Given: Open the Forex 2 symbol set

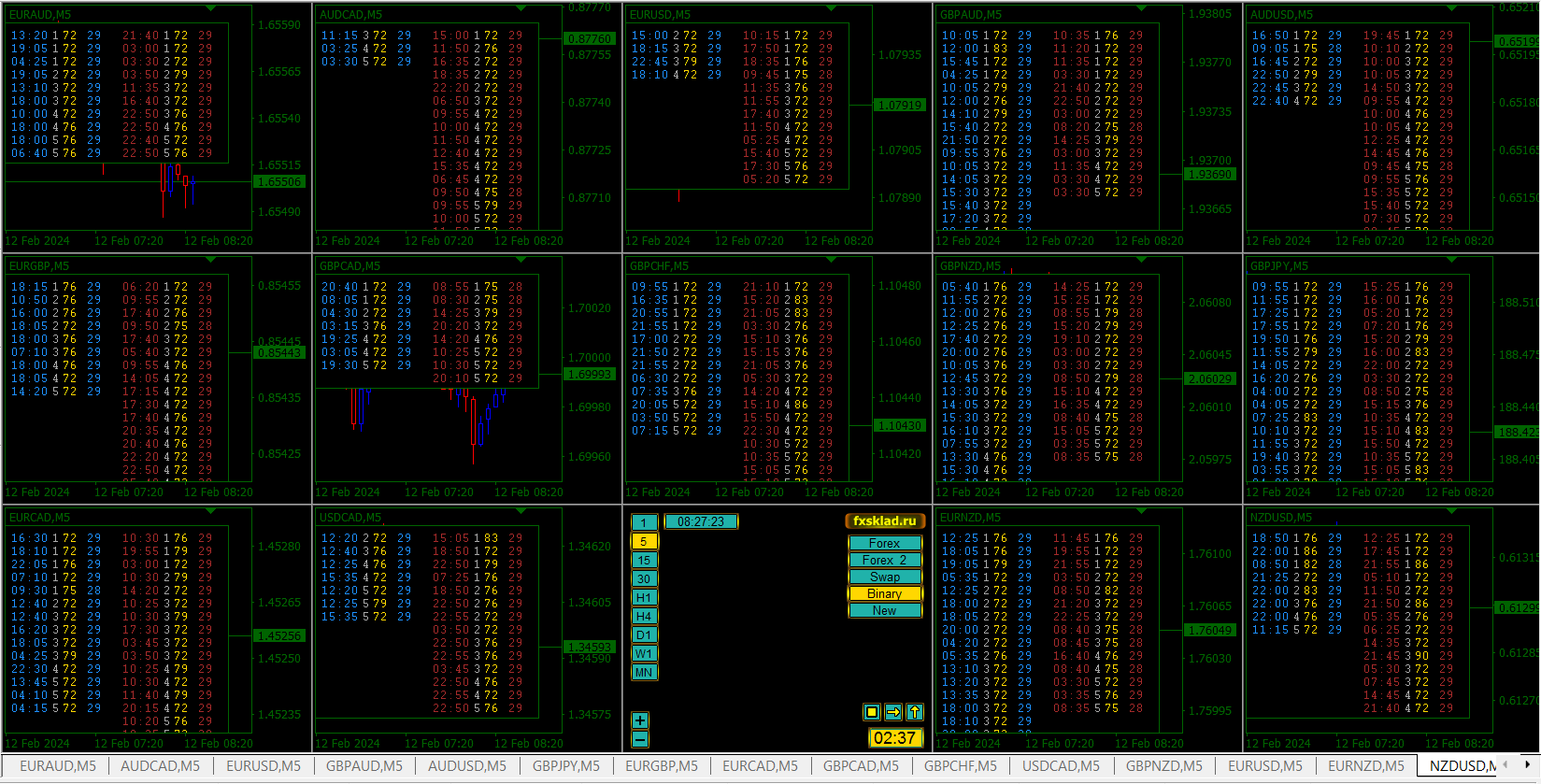Looking at the screenshot, I should (885, 560).
